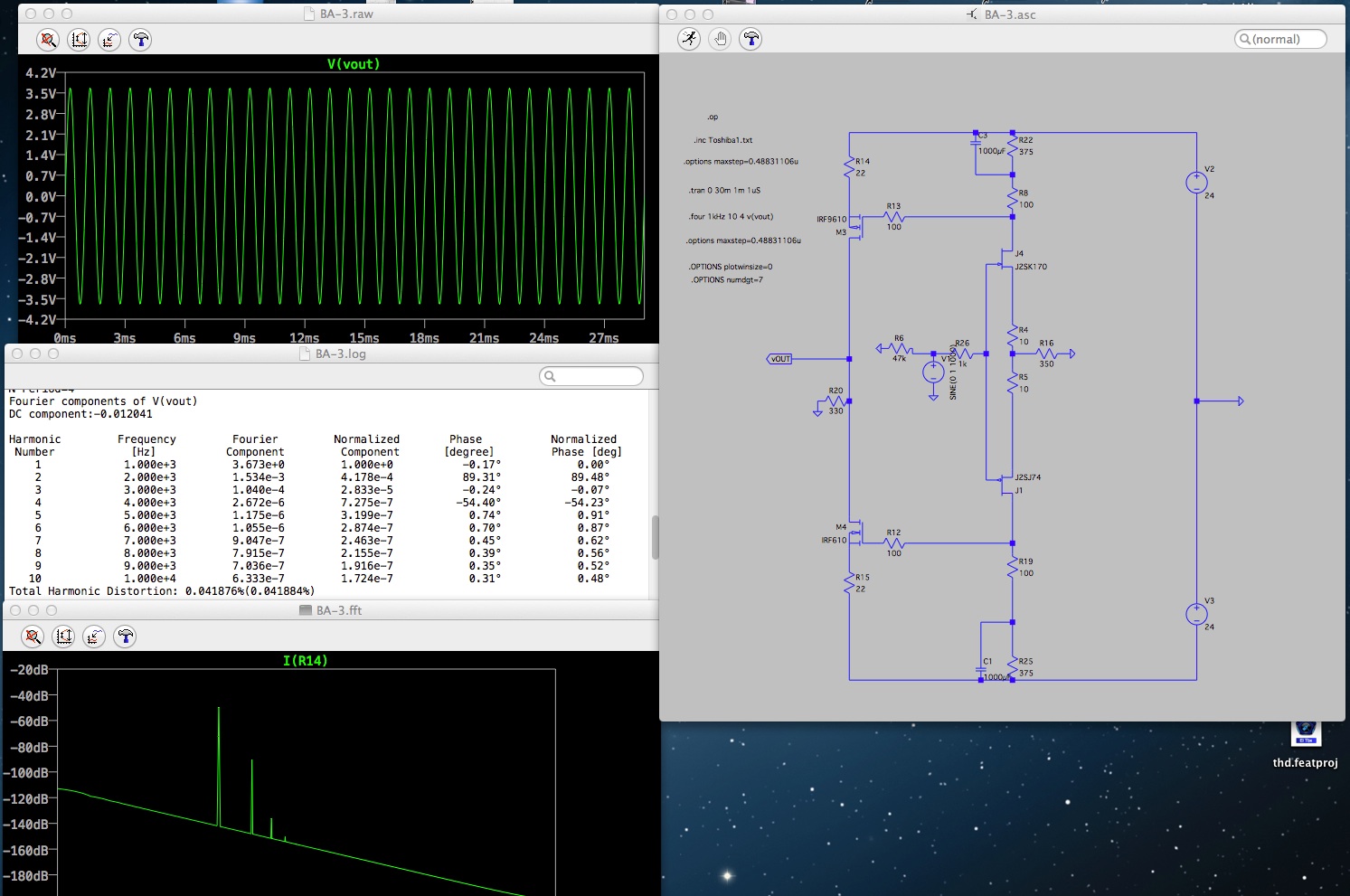Select resistor R12 symbol near M4
The image size is (1350, 896).
pyautogui.click(x=893, y=543)
